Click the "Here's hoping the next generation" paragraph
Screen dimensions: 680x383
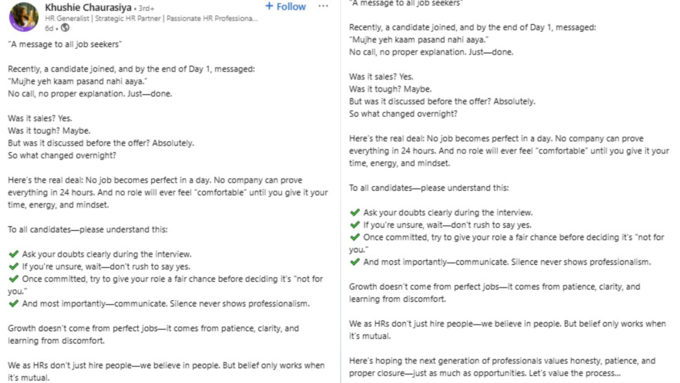pos(502,367)
